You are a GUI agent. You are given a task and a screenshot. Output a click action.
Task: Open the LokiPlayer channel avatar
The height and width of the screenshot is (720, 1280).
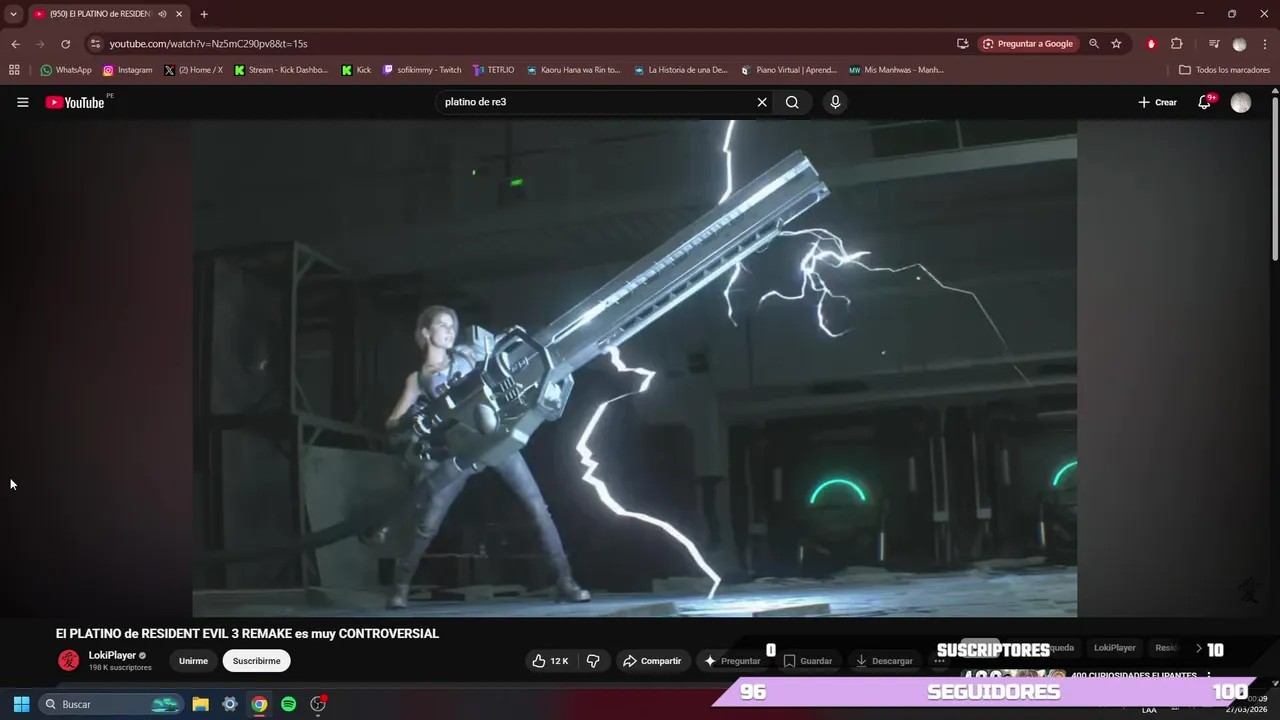click(68, 660)
